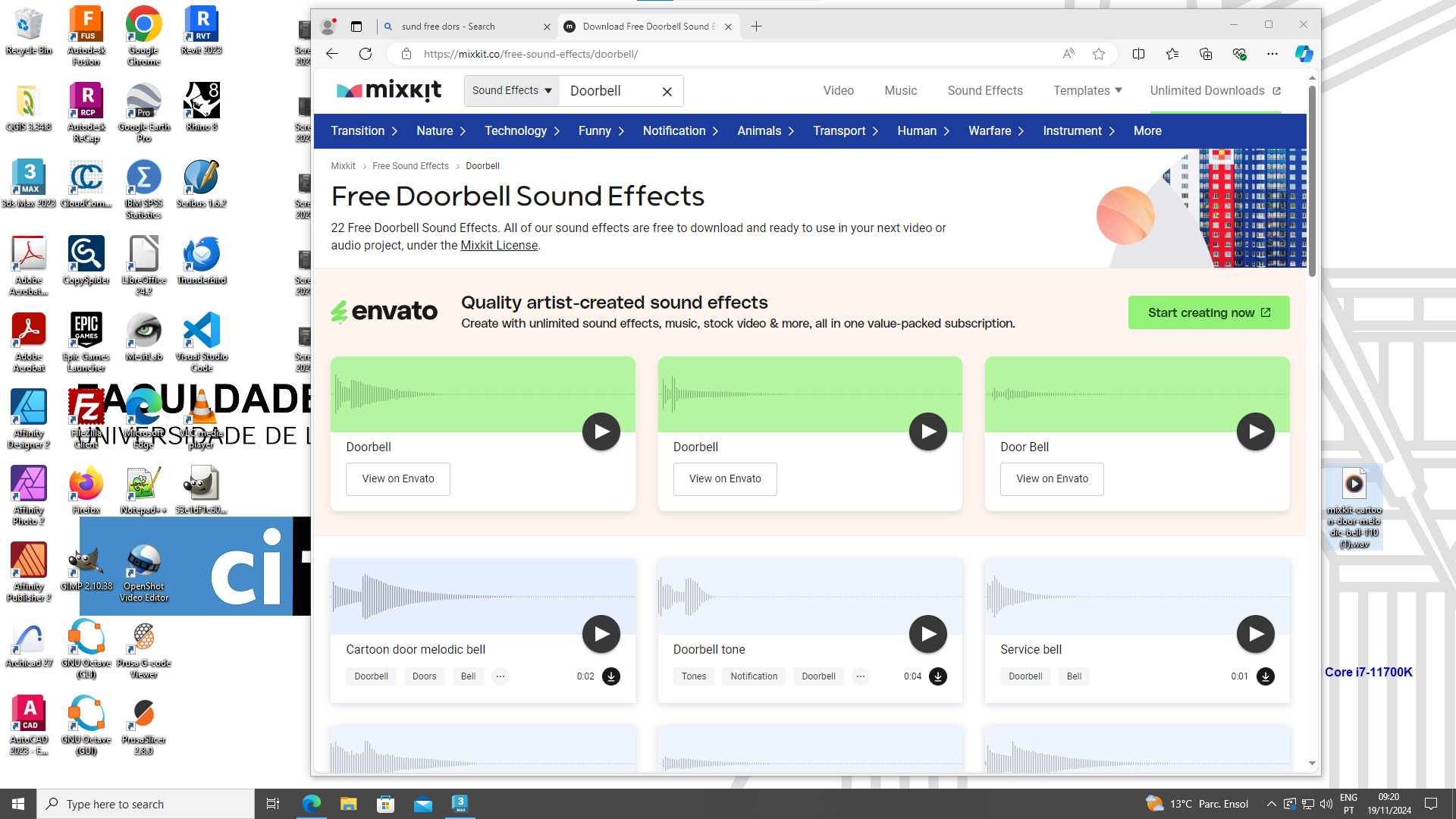Open the Music nav item
Viewport: 1456px width, 819px height.
tap(900, 90)
